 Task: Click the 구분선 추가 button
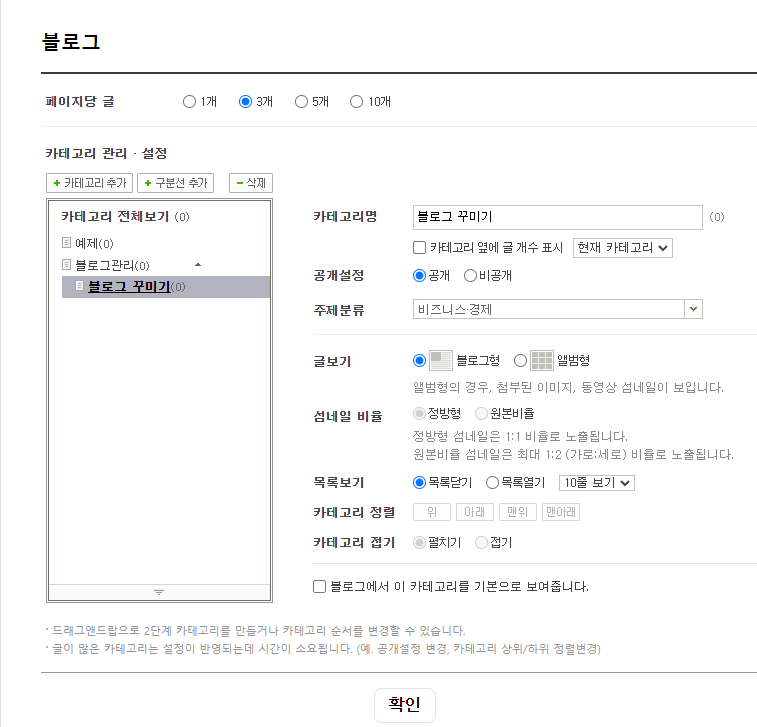pyautogui.click(x=176, y=183)
